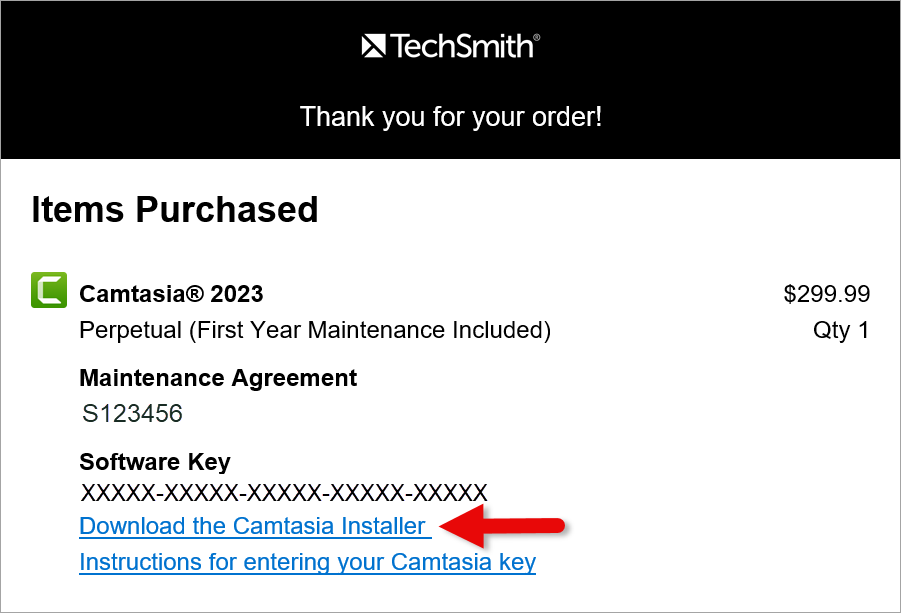The height and width of the screenshot is (613, 901).
Task: Select the Camtasia 2023 product title
Action: pyautogui.click(x=170, y=294)
